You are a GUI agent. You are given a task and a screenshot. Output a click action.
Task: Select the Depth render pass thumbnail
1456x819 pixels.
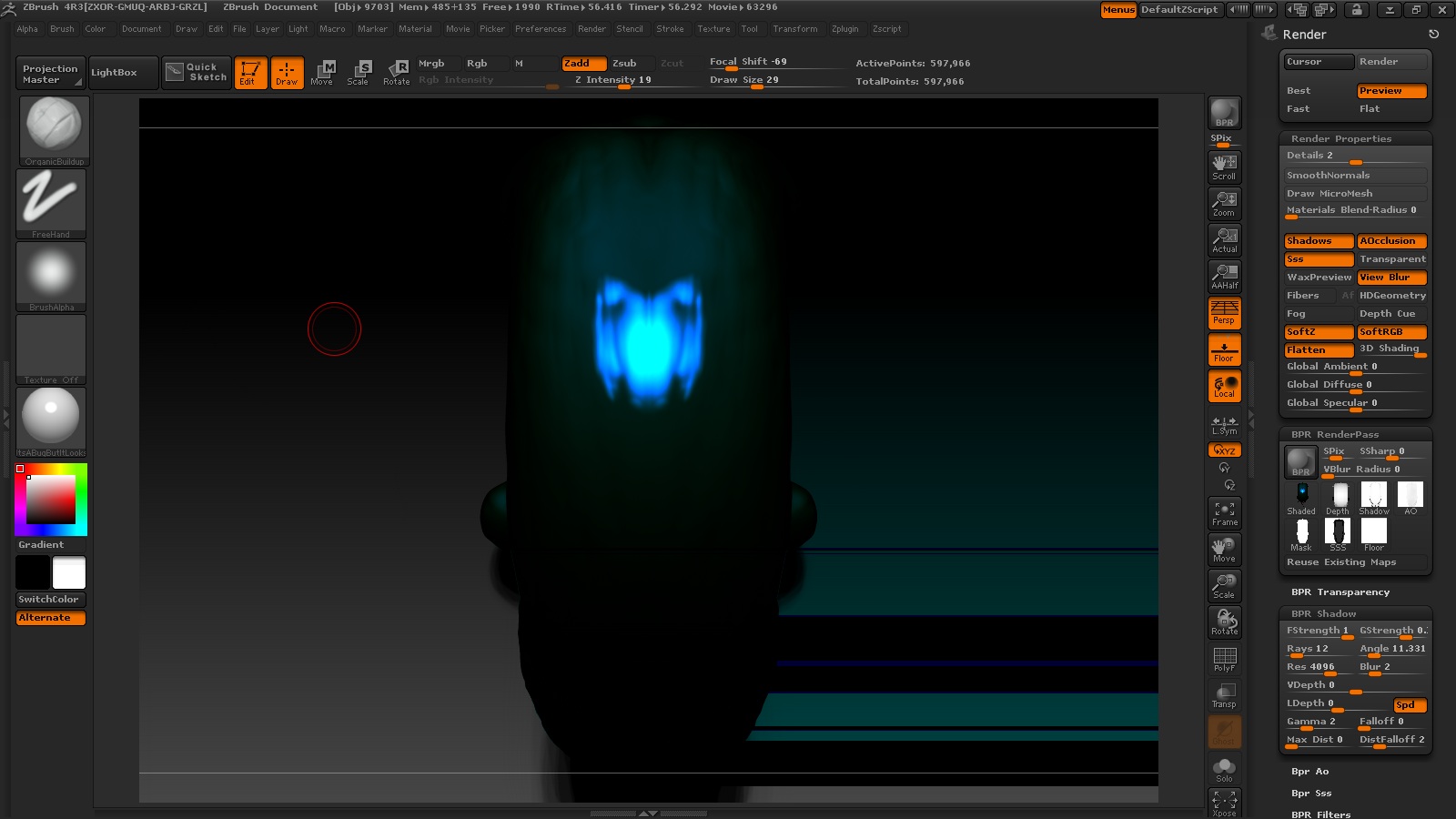click(1338, 498)
